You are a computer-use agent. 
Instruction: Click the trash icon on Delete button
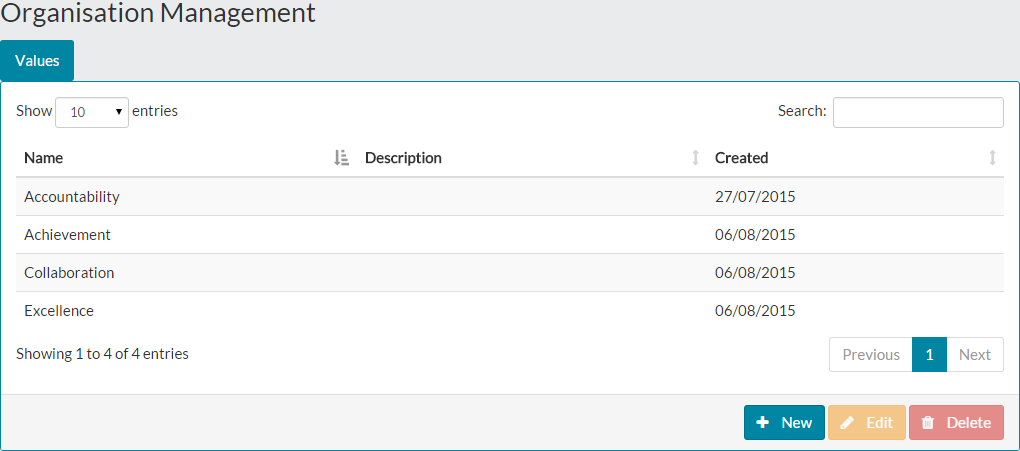928,423
